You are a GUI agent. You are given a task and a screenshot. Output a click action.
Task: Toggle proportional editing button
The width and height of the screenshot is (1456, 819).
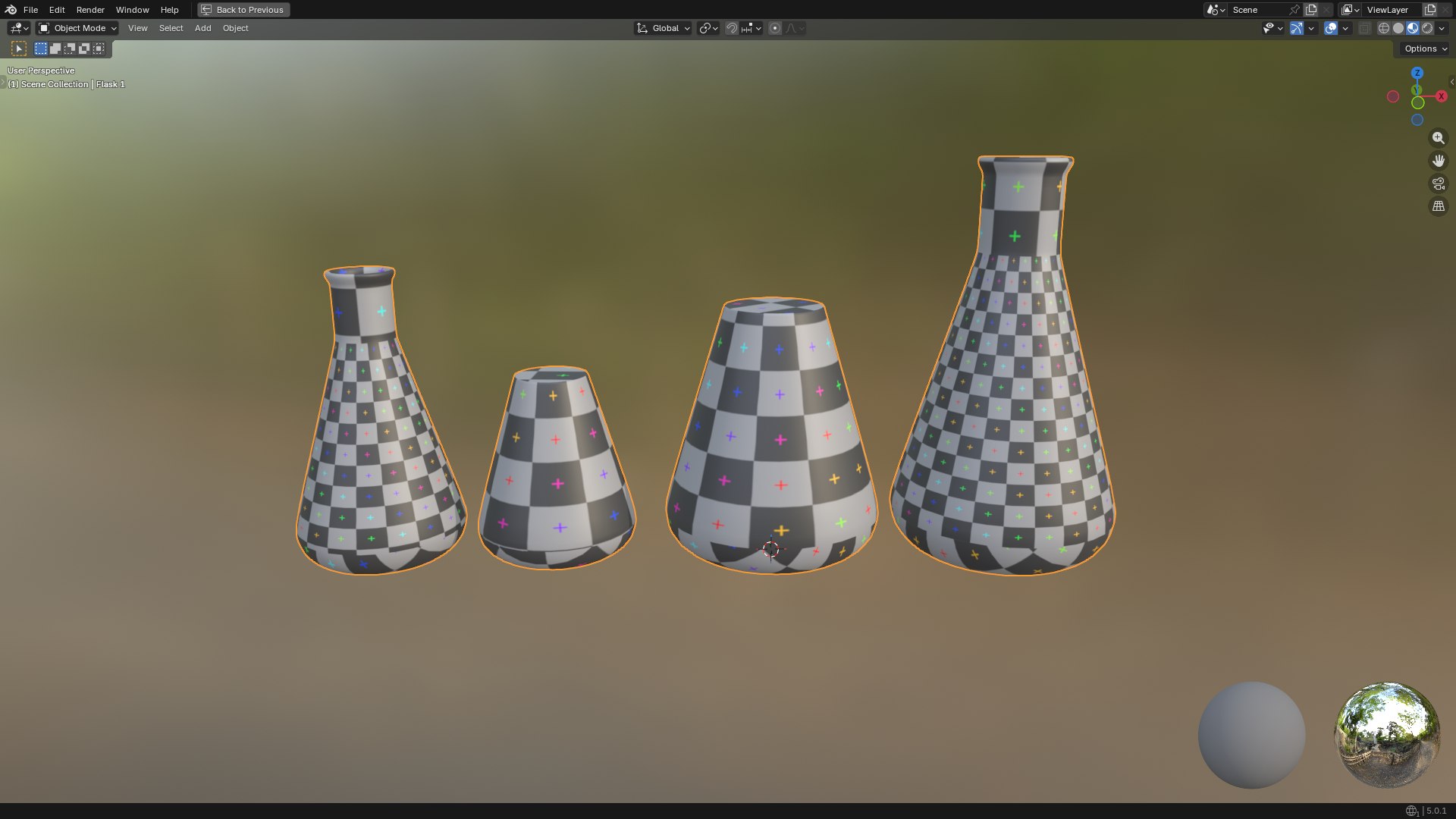click(x=774, y=28)
